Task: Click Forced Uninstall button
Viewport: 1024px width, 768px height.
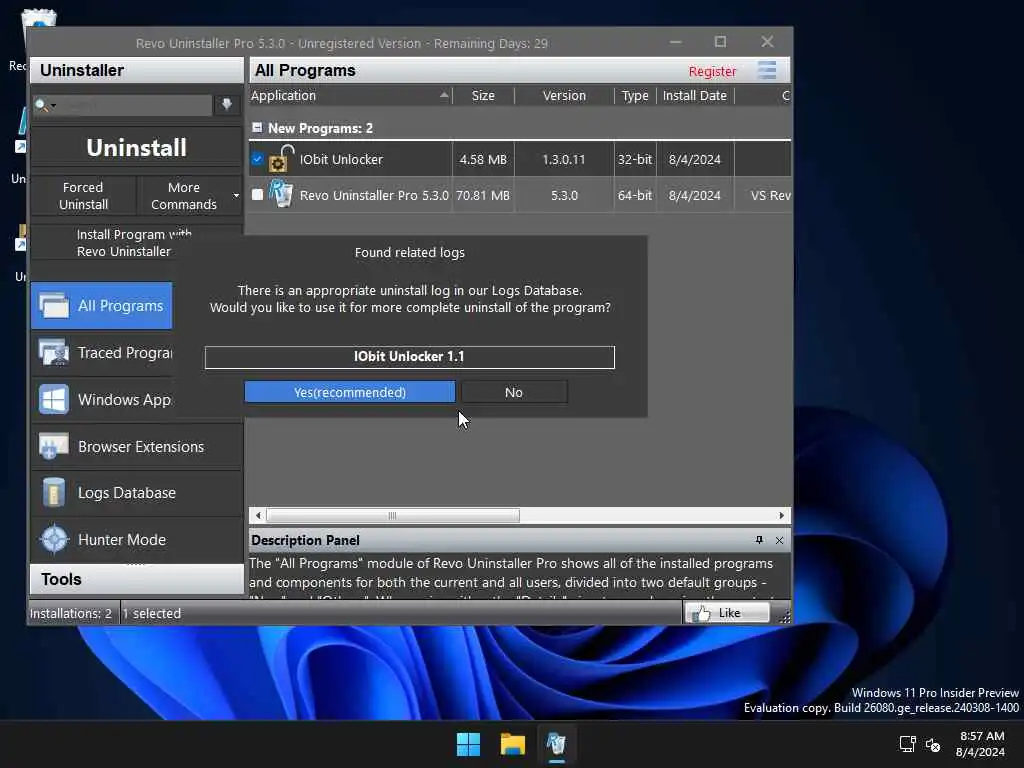Action: point(83,195)
